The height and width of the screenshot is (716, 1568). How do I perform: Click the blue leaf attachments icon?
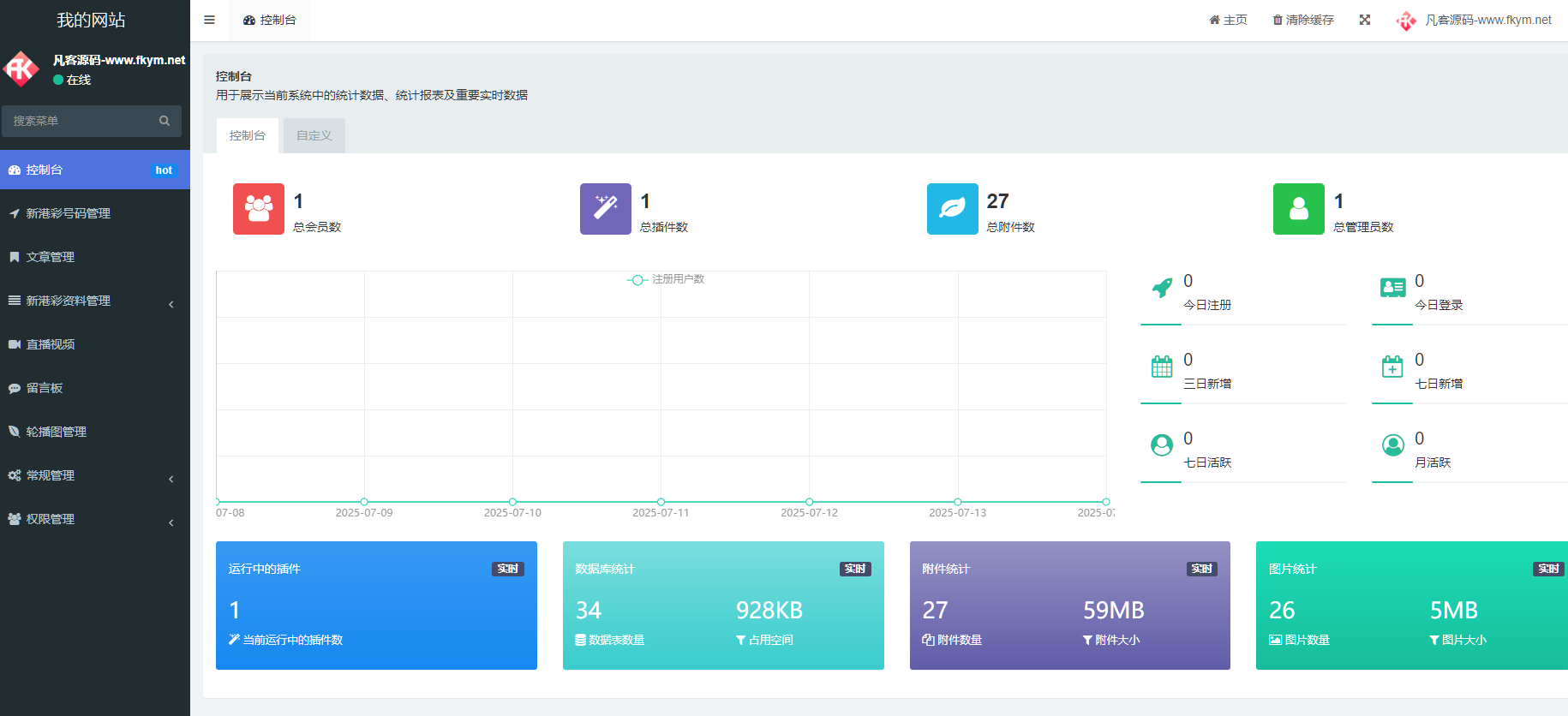(953, 209)
